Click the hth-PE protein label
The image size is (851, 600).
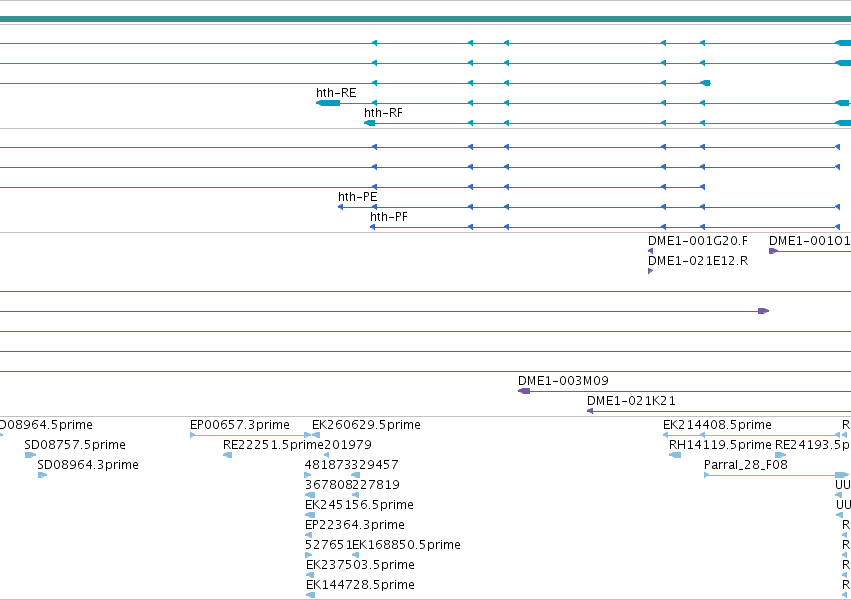click(357, 197)
